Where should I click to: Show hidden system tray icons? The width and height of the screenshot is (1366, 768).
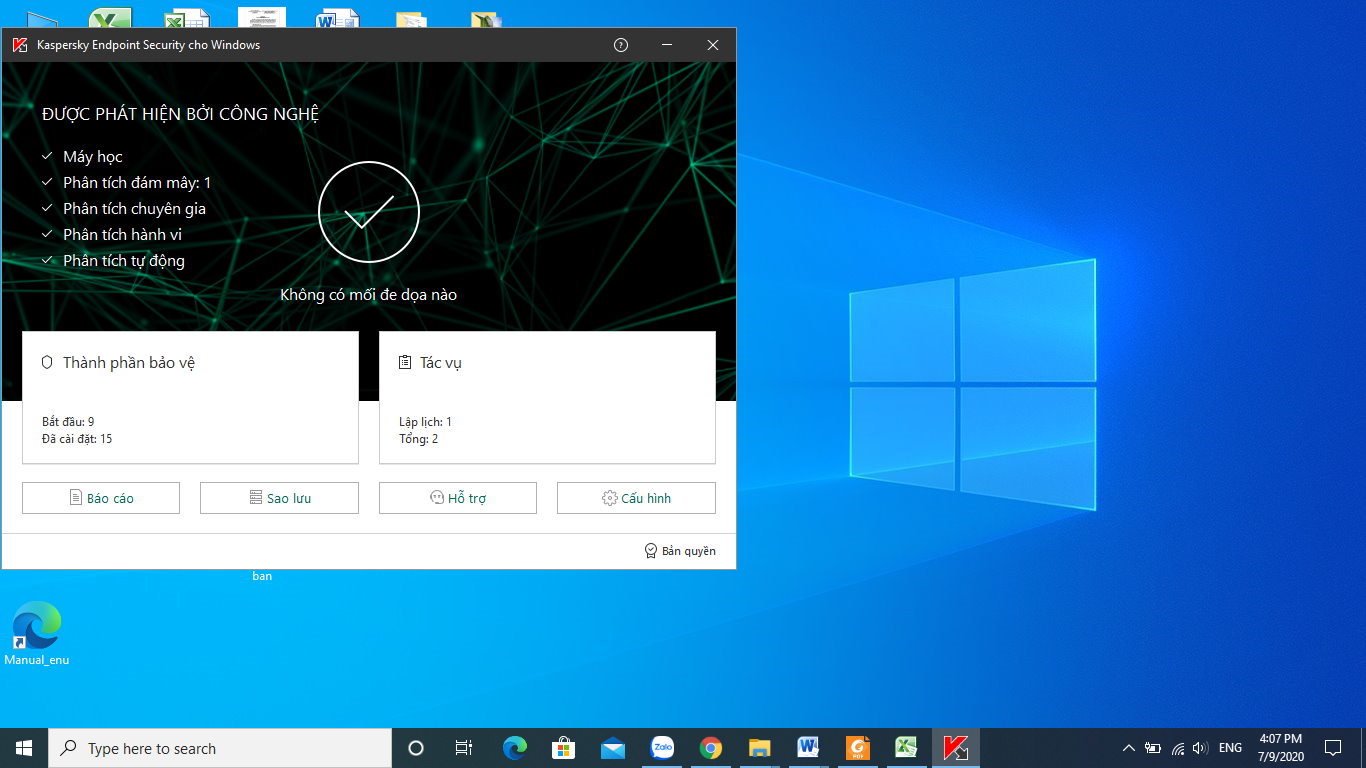pos(1129,748)
